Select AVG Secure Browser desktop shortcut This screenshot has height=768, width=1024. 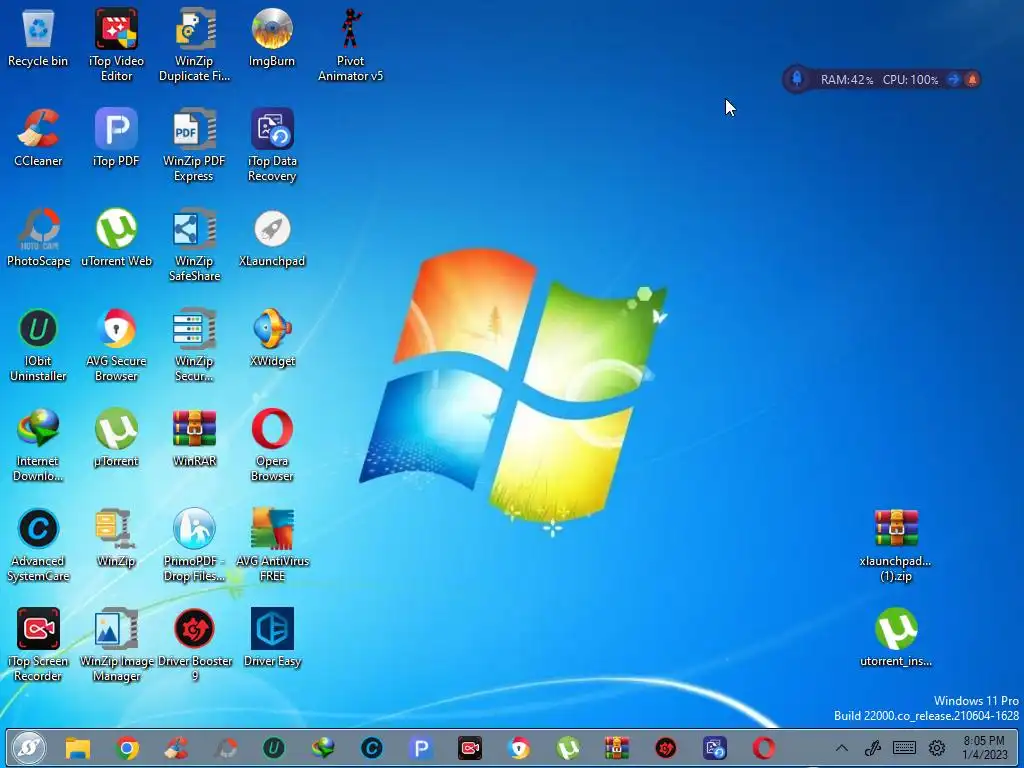(116, 345)
